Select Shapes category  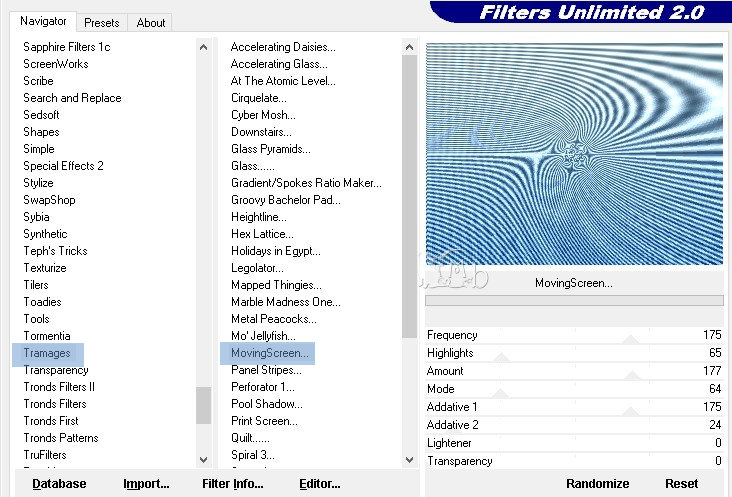pos(41,132)
